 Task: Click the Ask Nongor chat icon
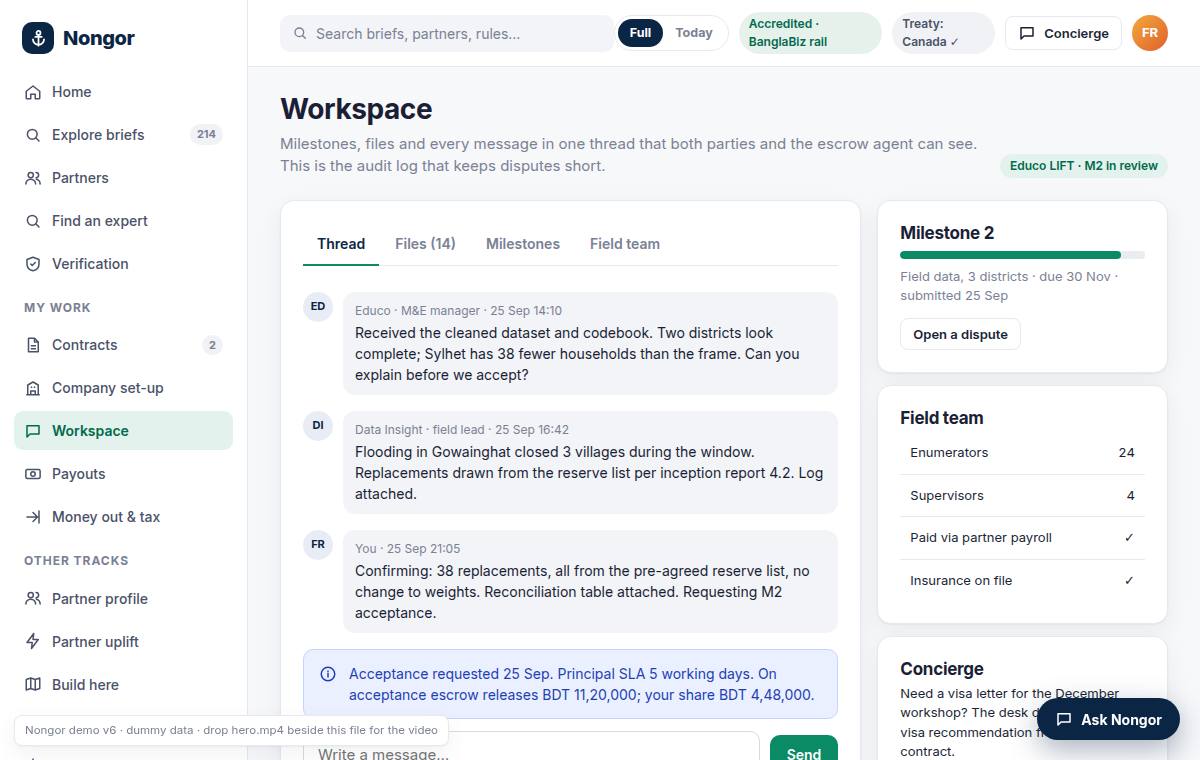[1064, 719]
